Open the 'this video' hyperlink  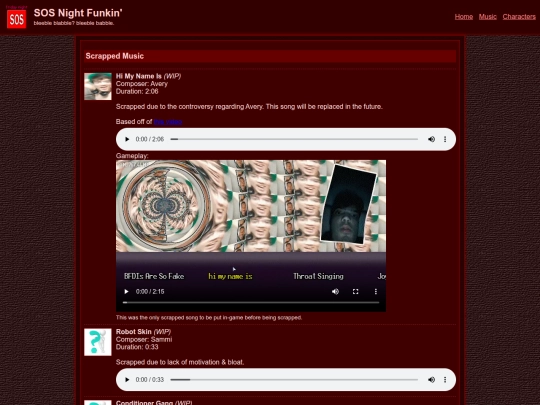[x=168, y=122]
